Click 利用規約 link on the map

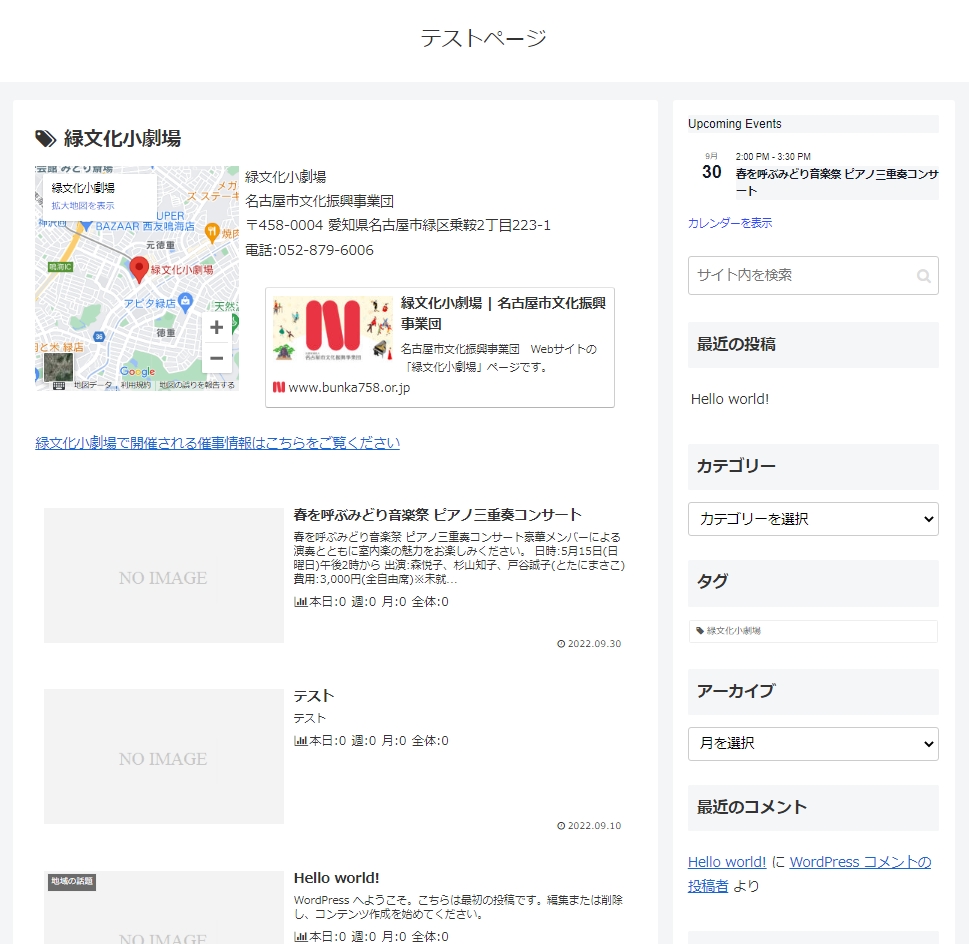tap(136, 385)
